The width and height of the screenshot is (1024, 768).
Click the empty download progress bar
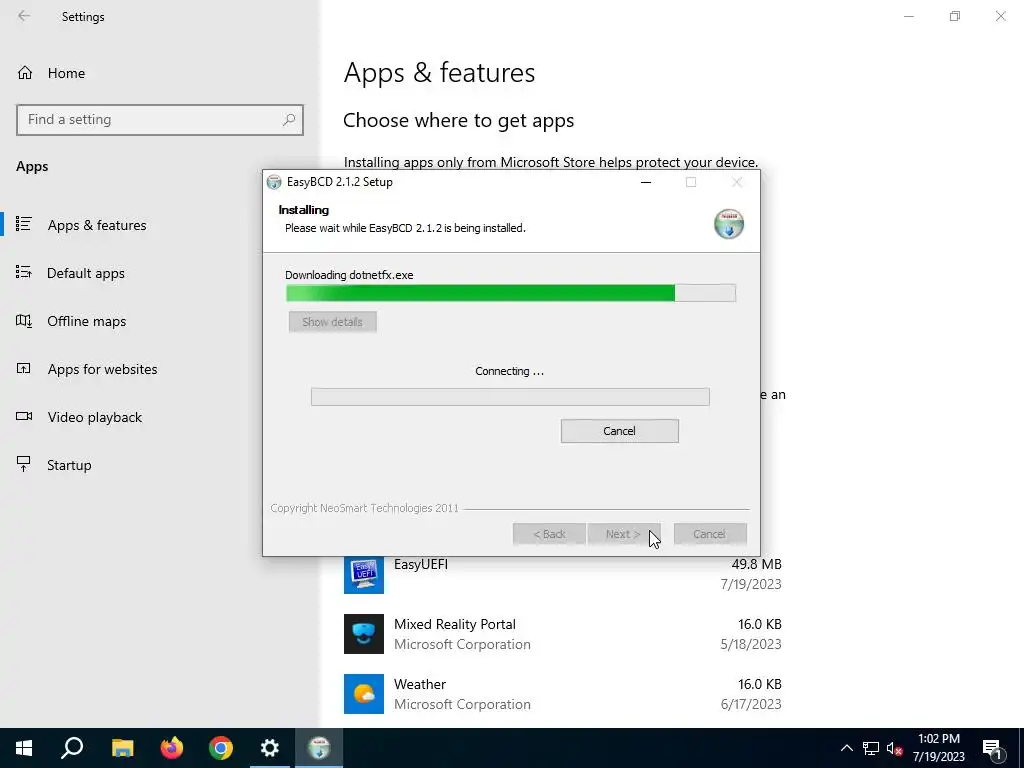[x=510, y=396]
